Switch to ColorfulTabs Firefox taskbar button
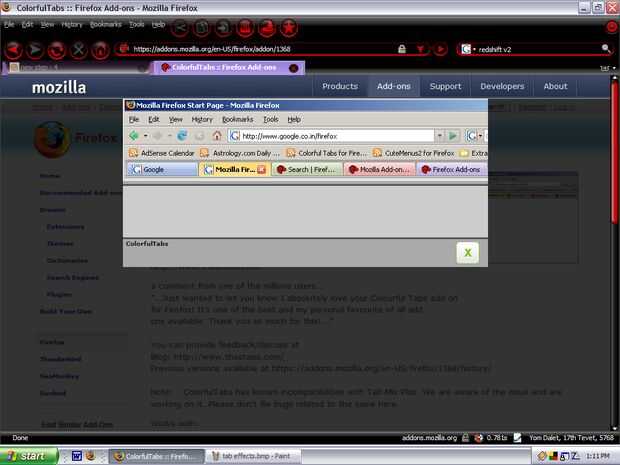 pos(156,456)
